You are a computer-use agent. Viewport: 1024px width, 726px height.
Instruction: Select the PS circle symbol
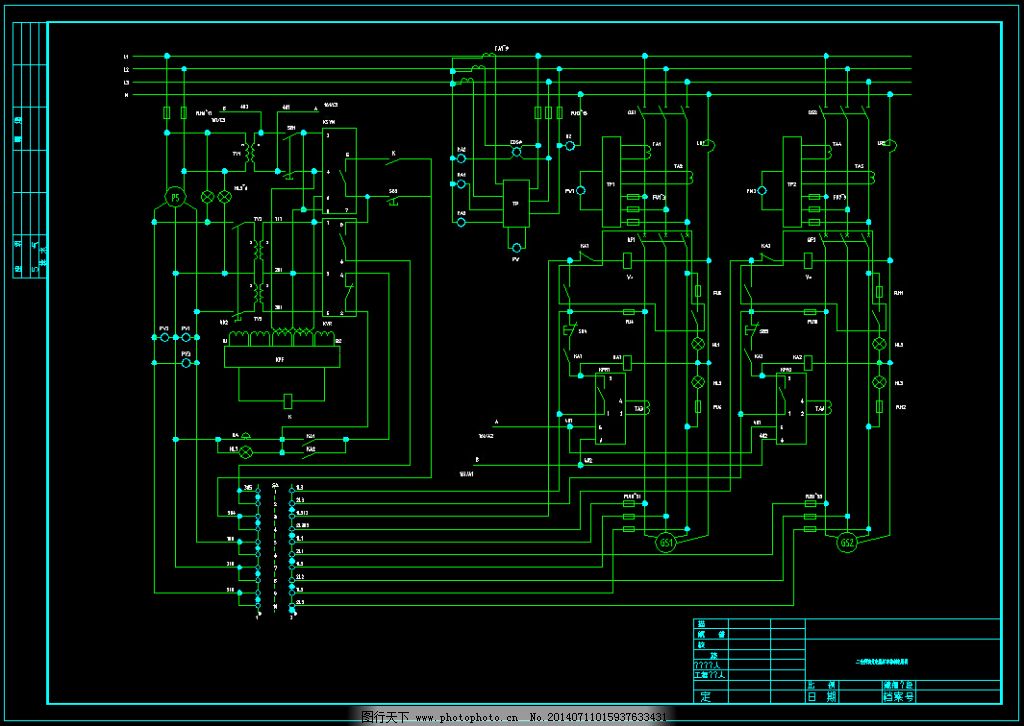[x=174, y=197]
